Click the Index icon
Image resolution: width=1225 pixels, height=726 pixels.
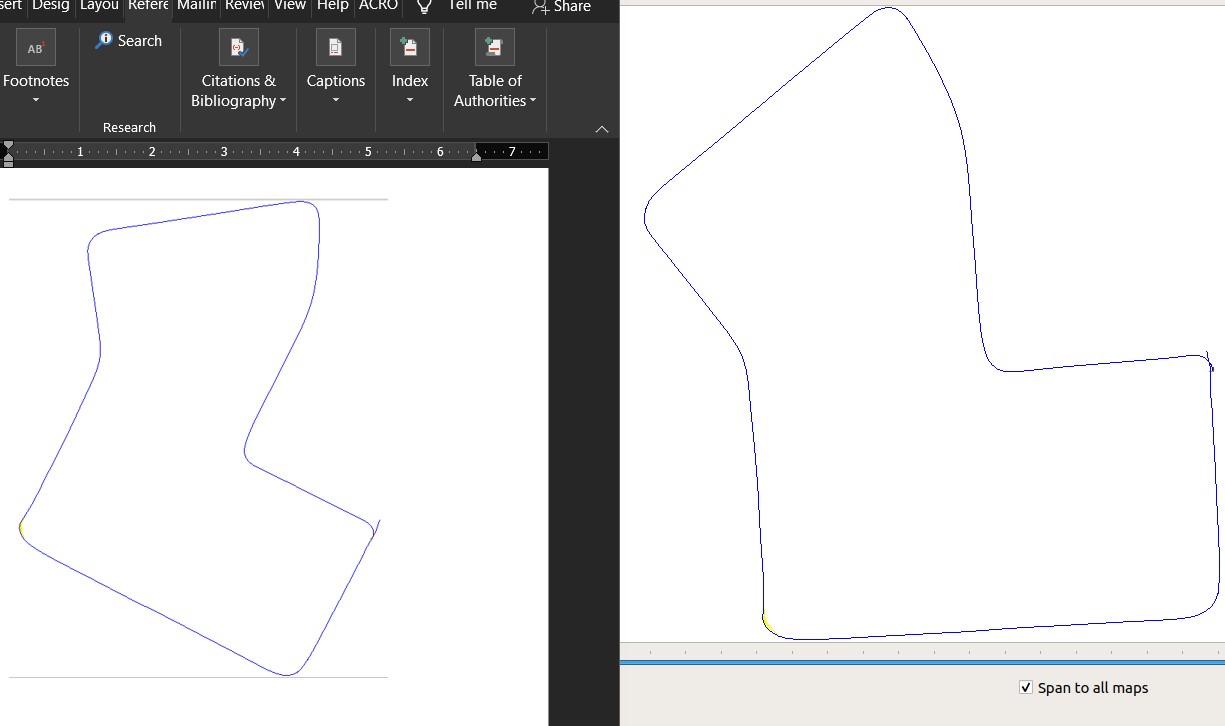(x=409, y=48)
